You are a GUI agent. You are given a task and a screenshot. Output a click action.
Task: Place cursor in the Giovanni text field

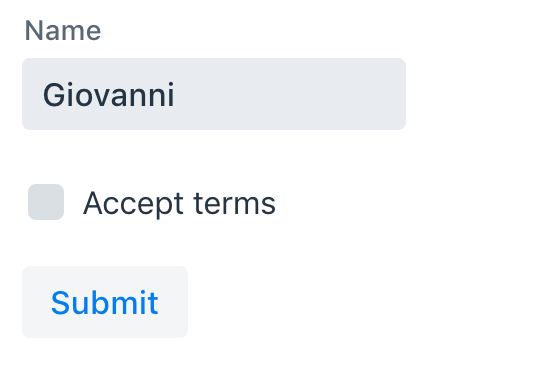214,94
